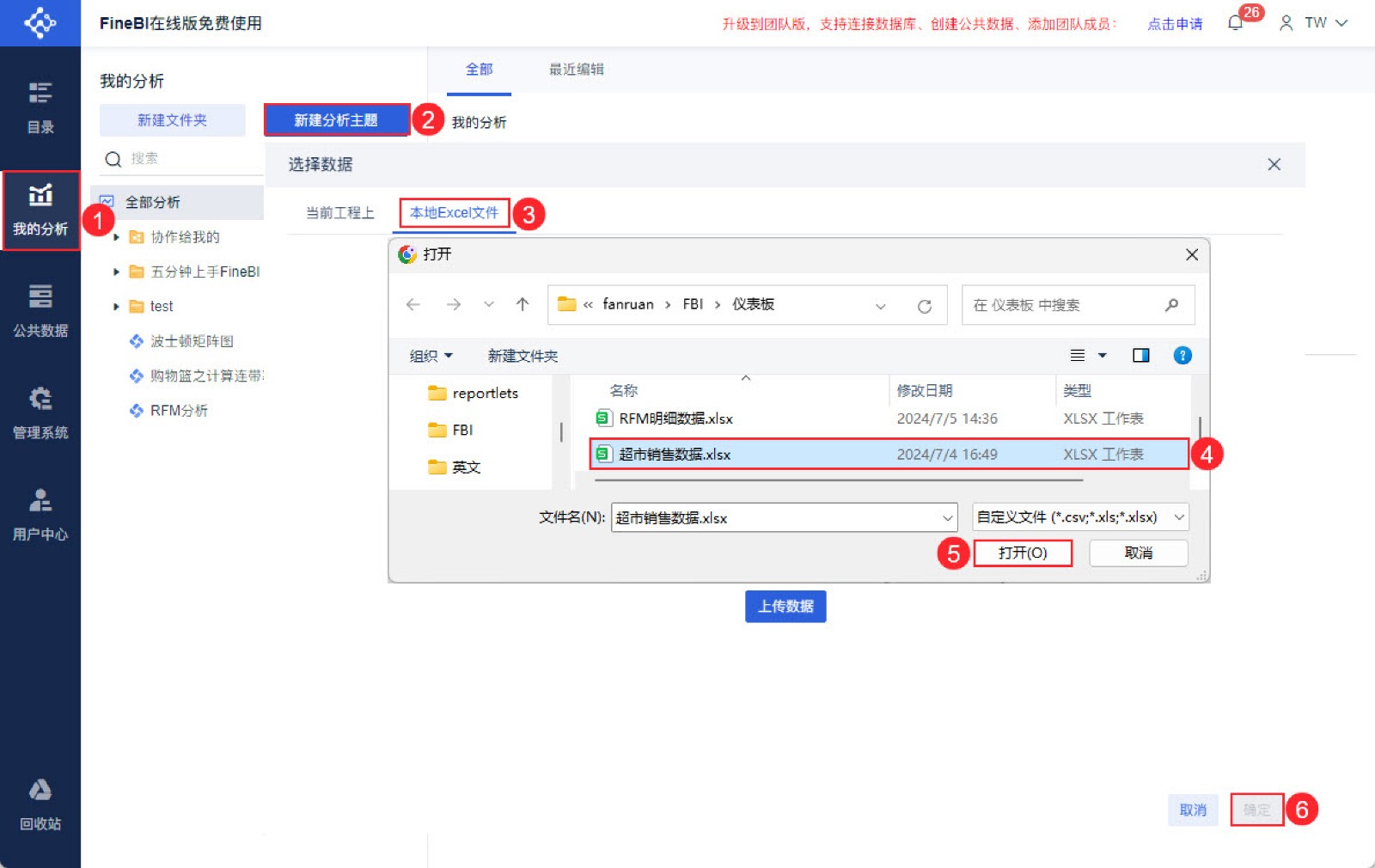Click the search magnifier icon in 我的分析
1375x868 pixels.
pos(113,159)
